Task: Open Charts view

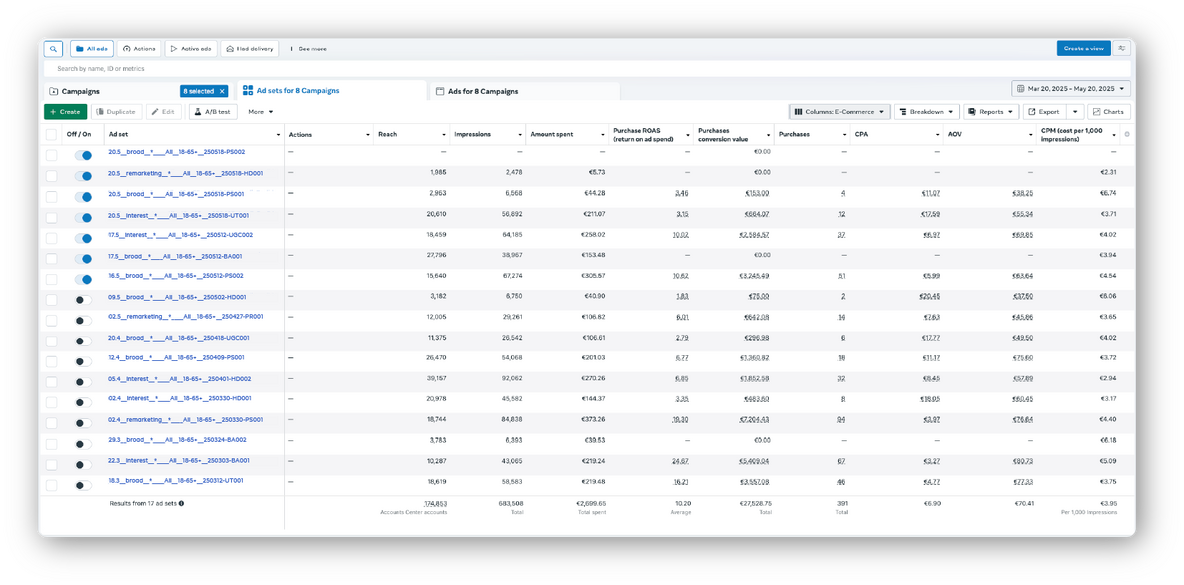Action: [x=1108, y=112]
